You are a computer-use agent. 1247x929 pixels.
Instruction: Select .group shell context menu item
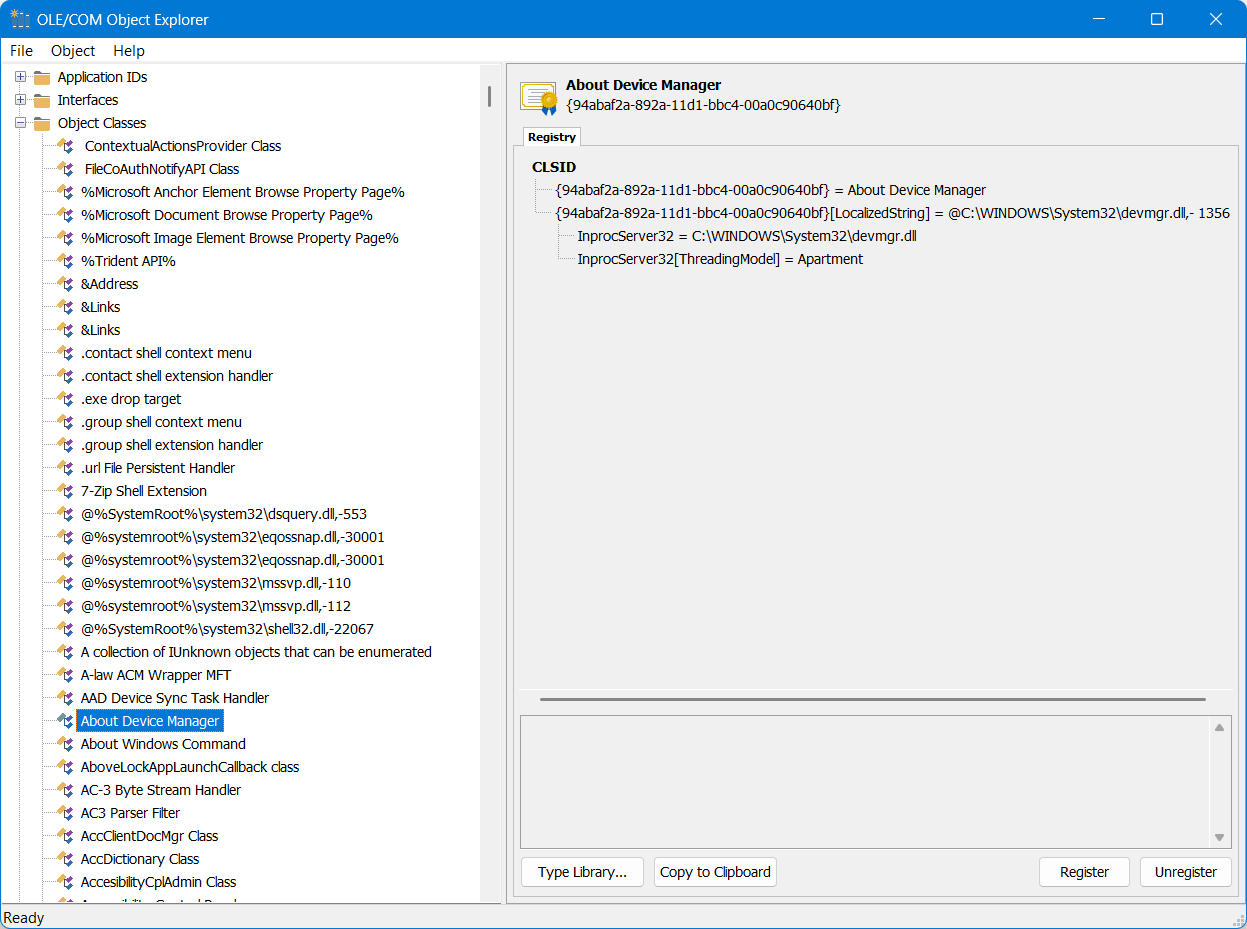point(162,422)
